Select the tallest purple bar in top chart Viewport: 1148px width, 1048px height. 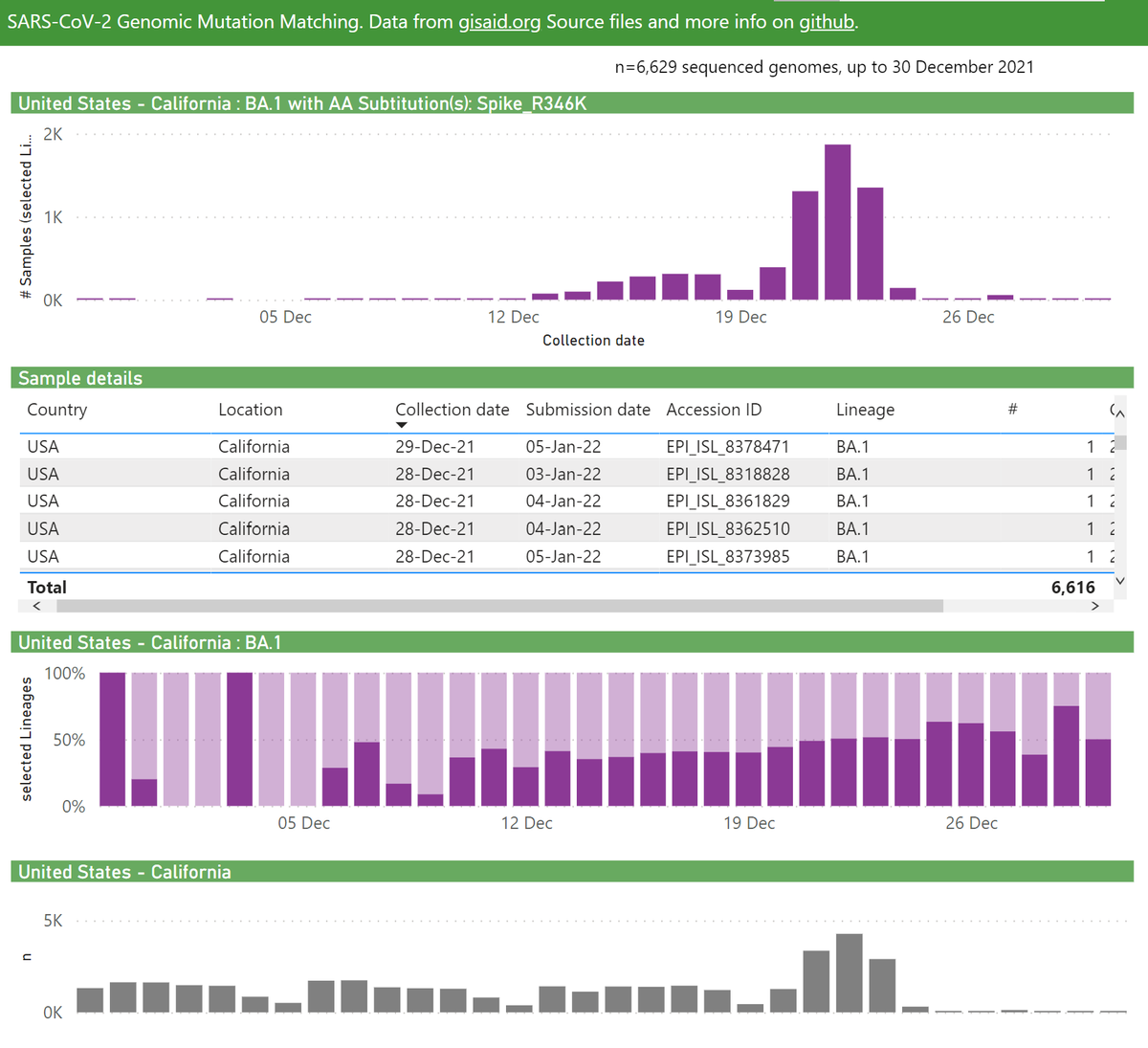(837, 222)
